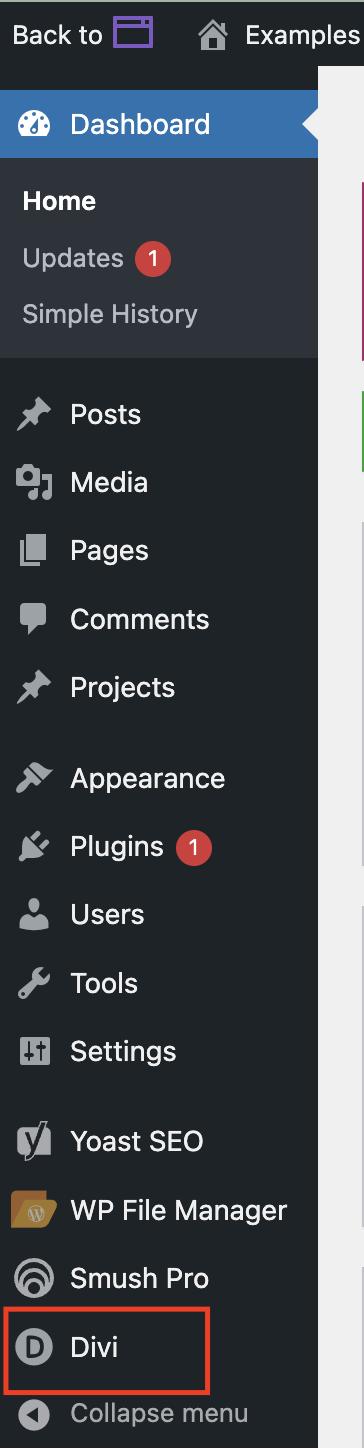Viewport: 364px width, 1448px height.
Task: Click the Users person icon
Action: (x=34, y=915)
